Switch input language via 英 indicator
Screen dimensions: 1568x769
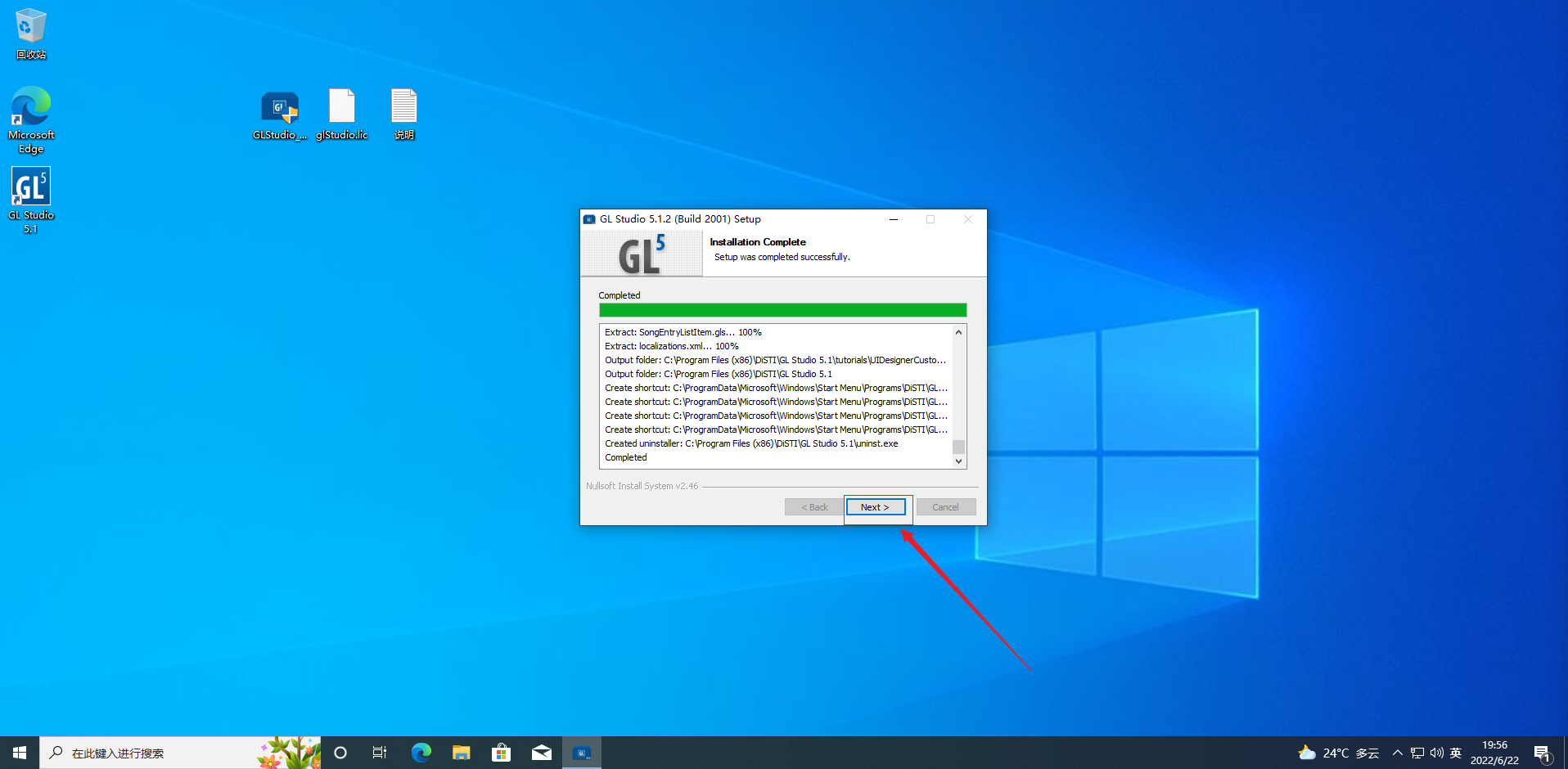click(x=1456, y=753)
